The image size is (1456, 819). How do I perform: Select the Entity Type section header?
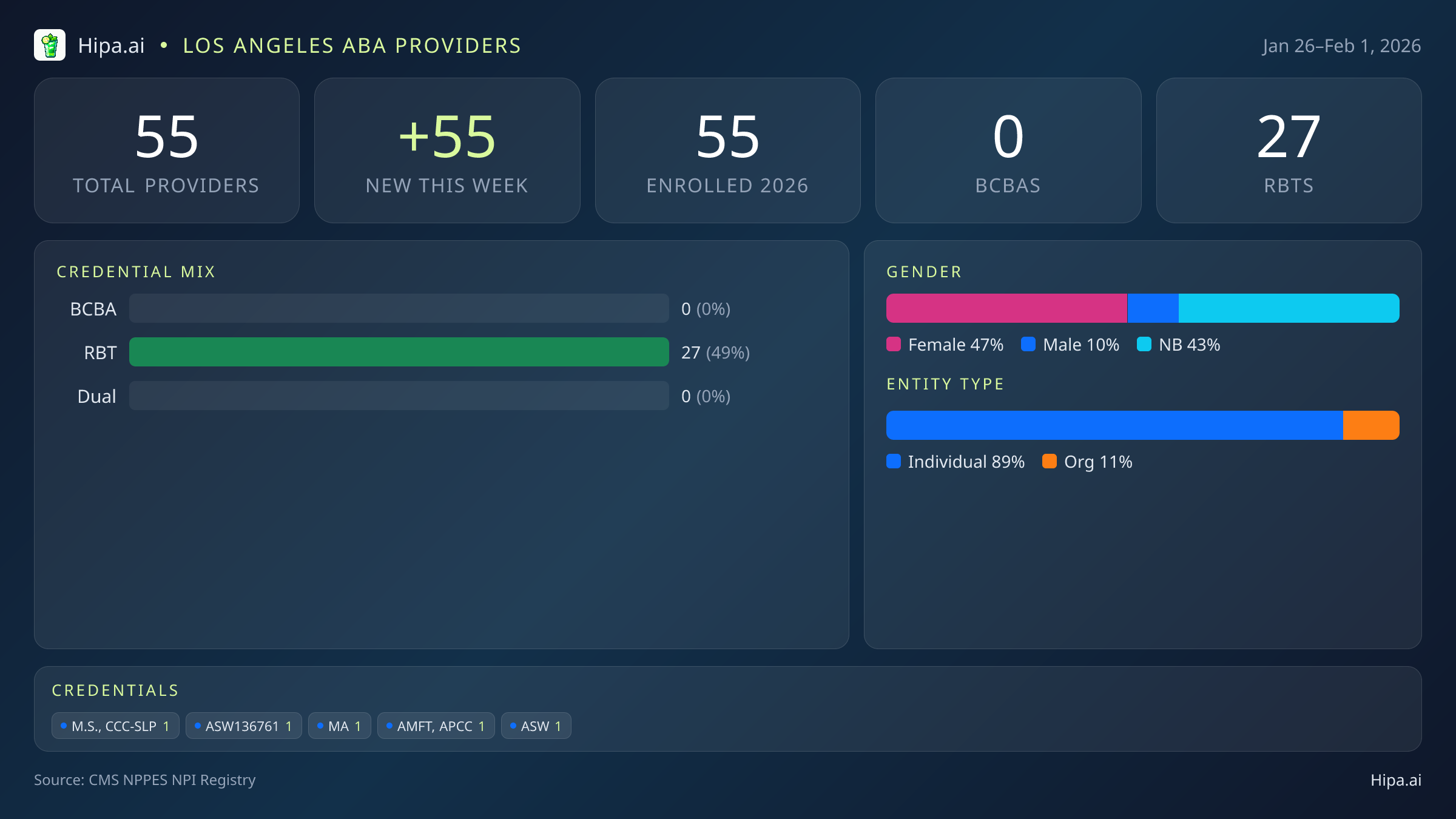(x=945, y=384)
